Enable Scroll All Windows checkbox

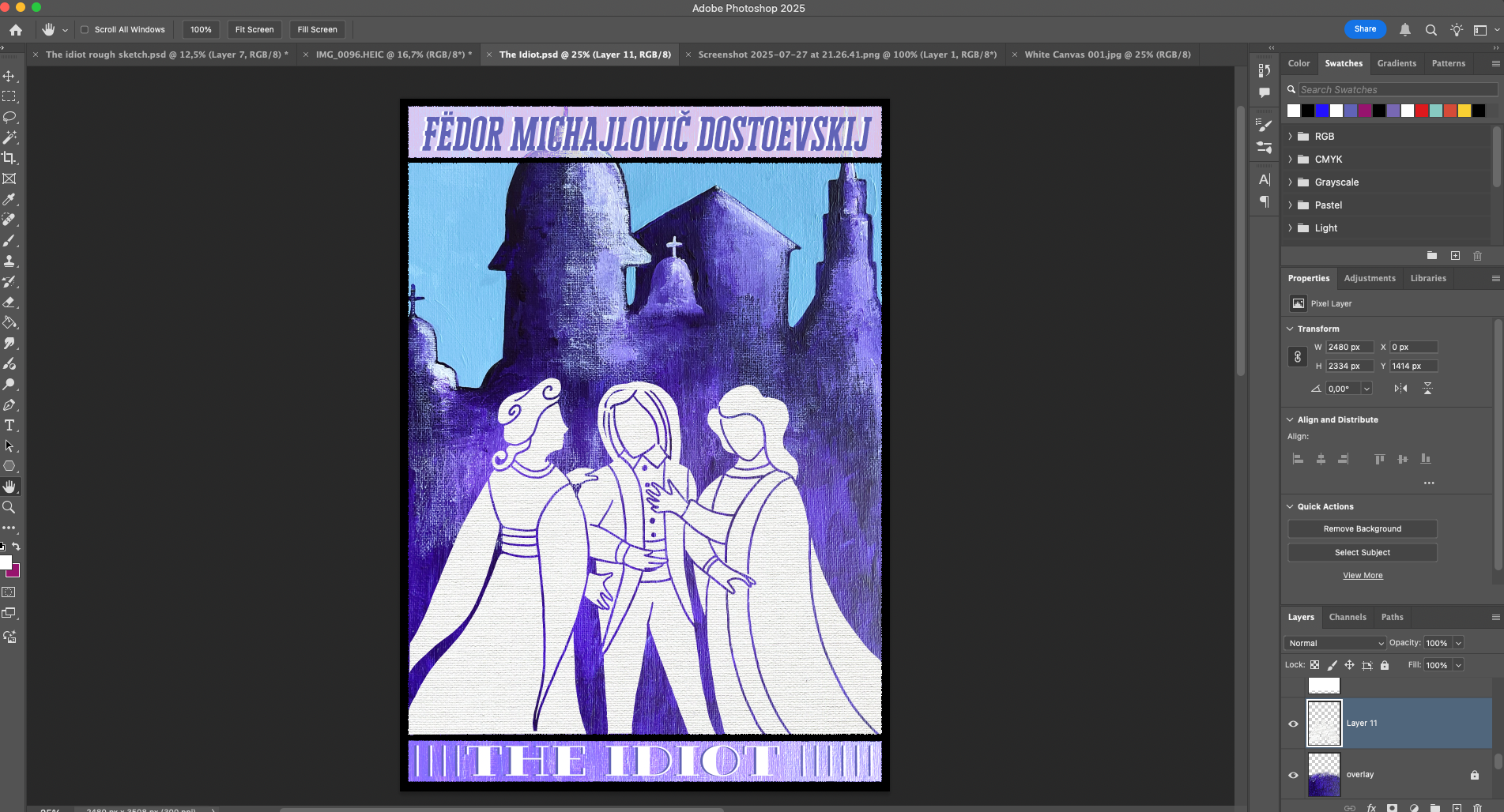click(x=84, y=29)
